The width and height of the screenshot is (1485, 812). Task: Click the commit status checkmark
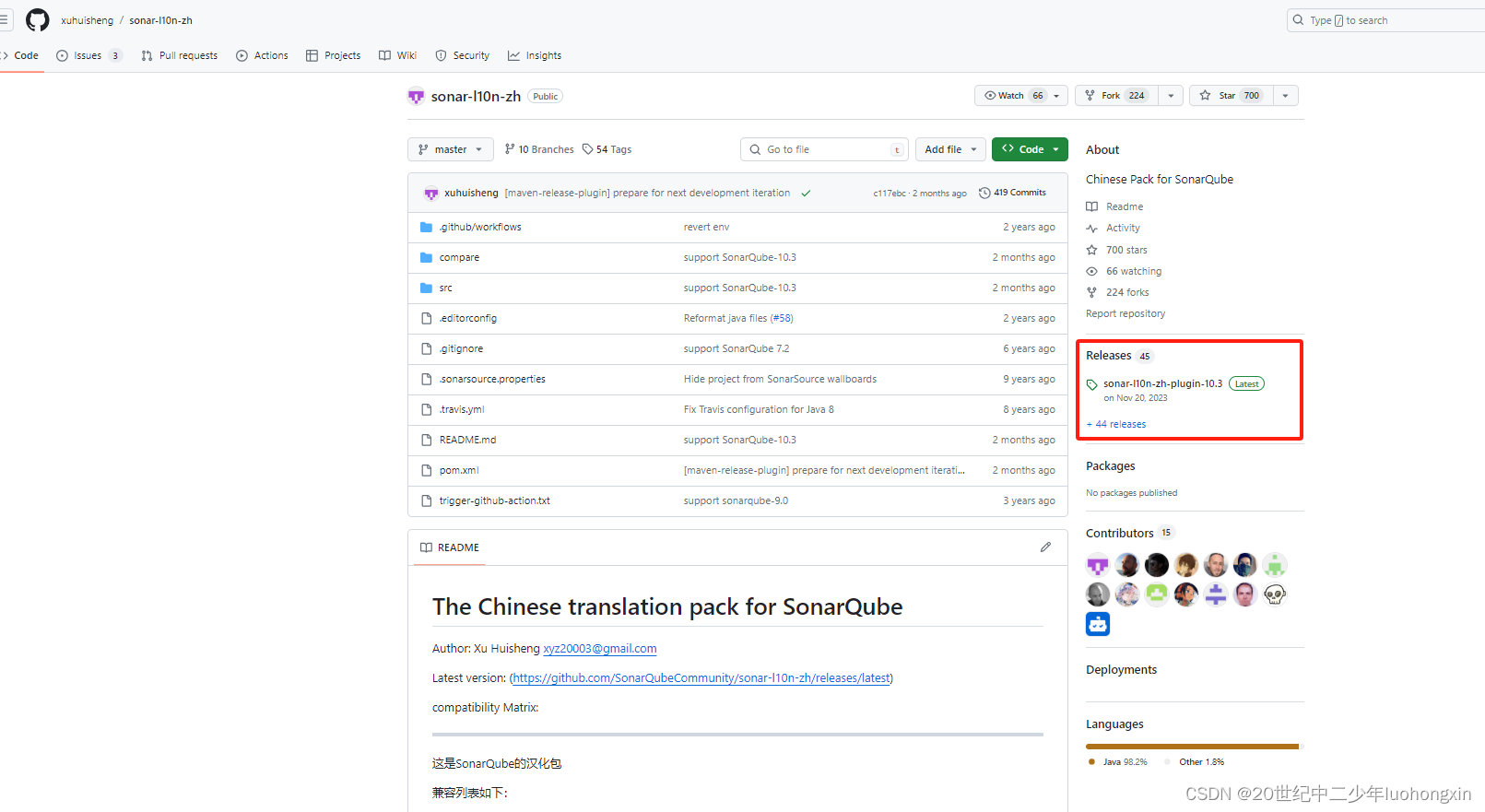[806, 194]
